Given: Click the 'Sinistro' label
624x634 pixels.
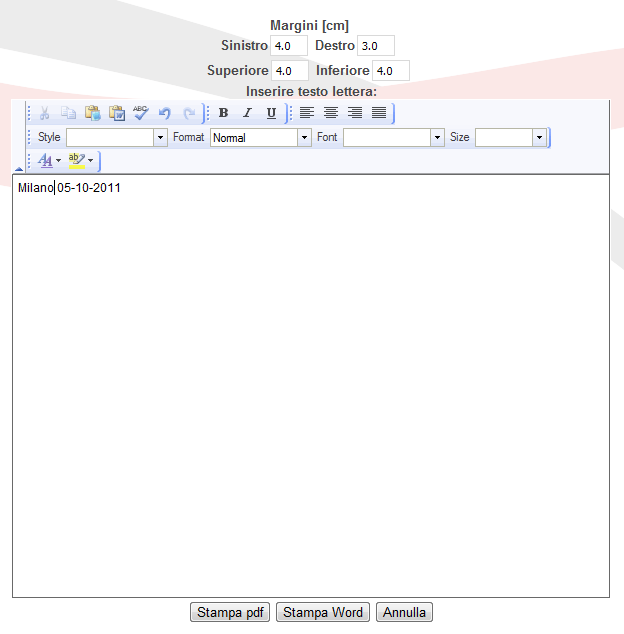Looking at the screenshot, I should (x=244, y=45).
